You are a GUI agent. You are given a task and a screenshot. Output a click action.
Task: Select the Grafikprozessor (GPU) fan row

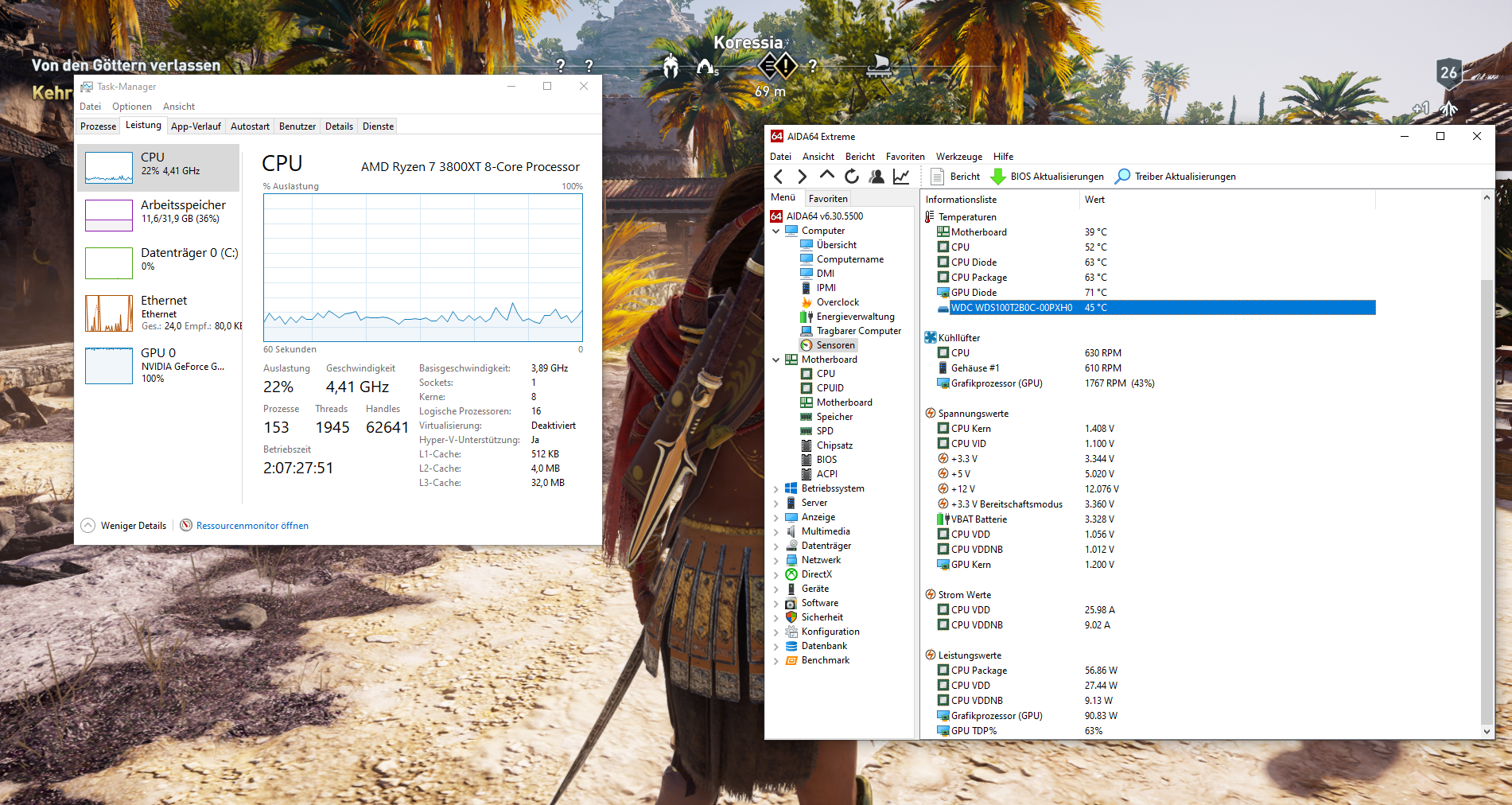tap(1156, 383)
